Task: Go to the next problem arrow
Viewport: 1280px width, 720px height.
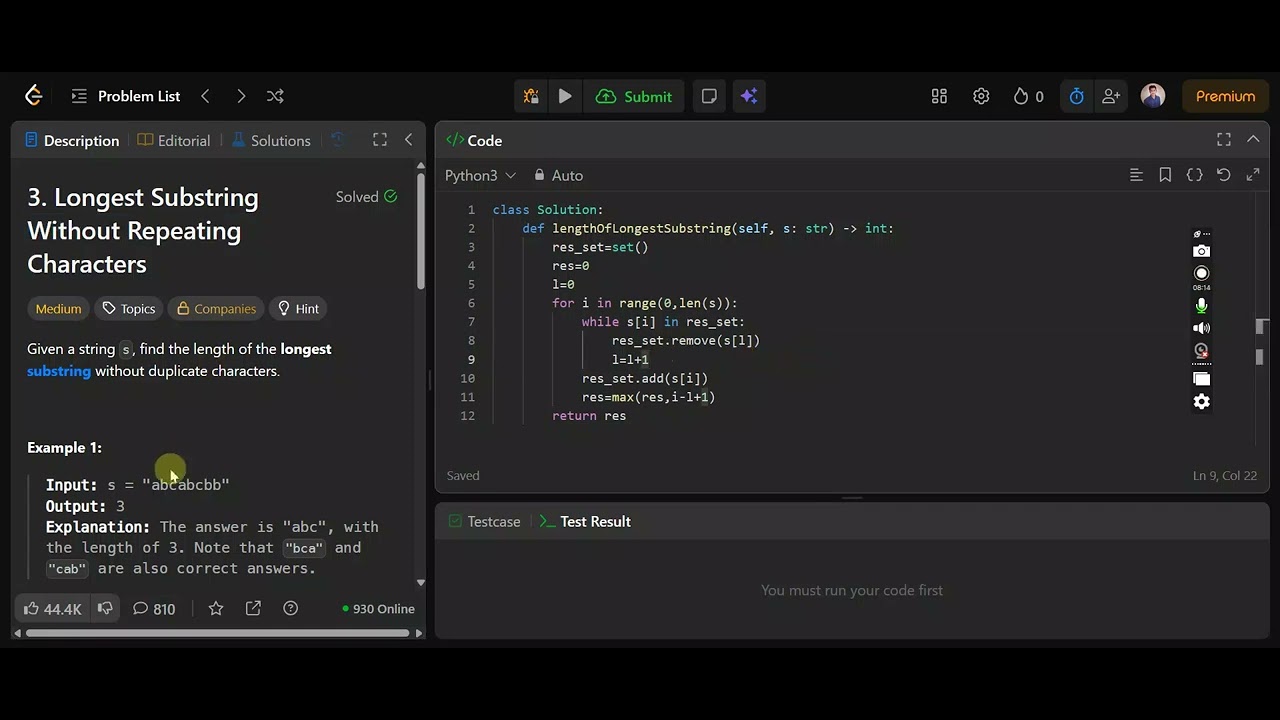Action: [x=241, y=96]
